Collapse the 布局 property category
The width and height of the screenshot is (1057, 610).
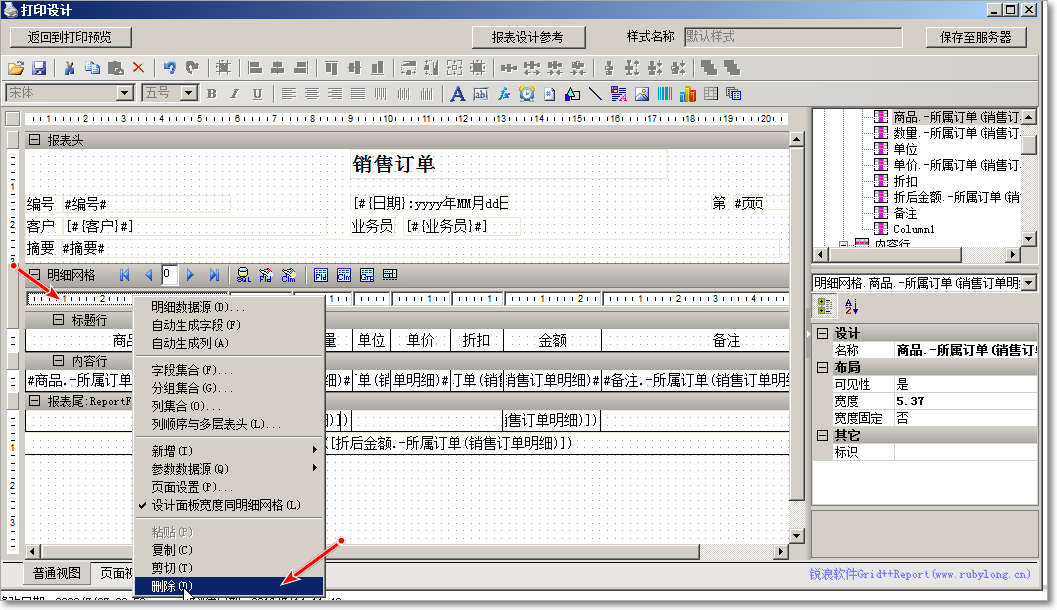pyautogui.click(x=822, y=367)
